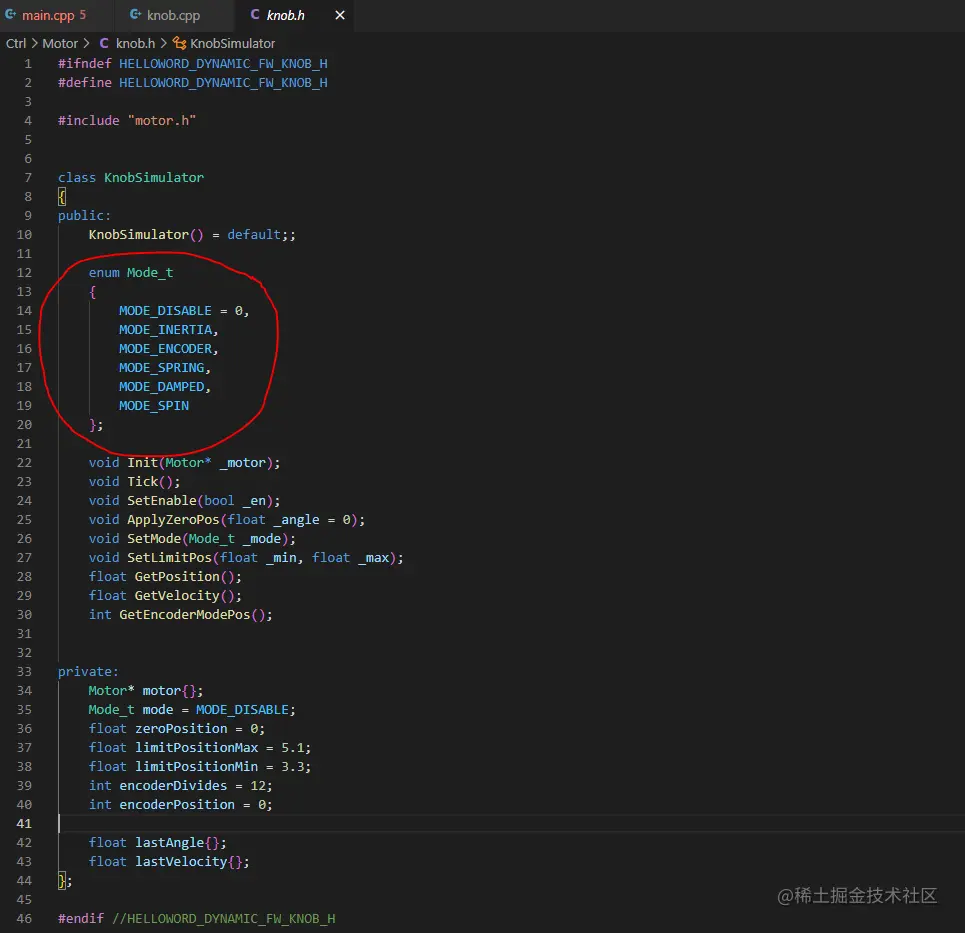The image size is (965, 933).
Task: Switch to the knob.cpp tab
Action: [173, 15]
